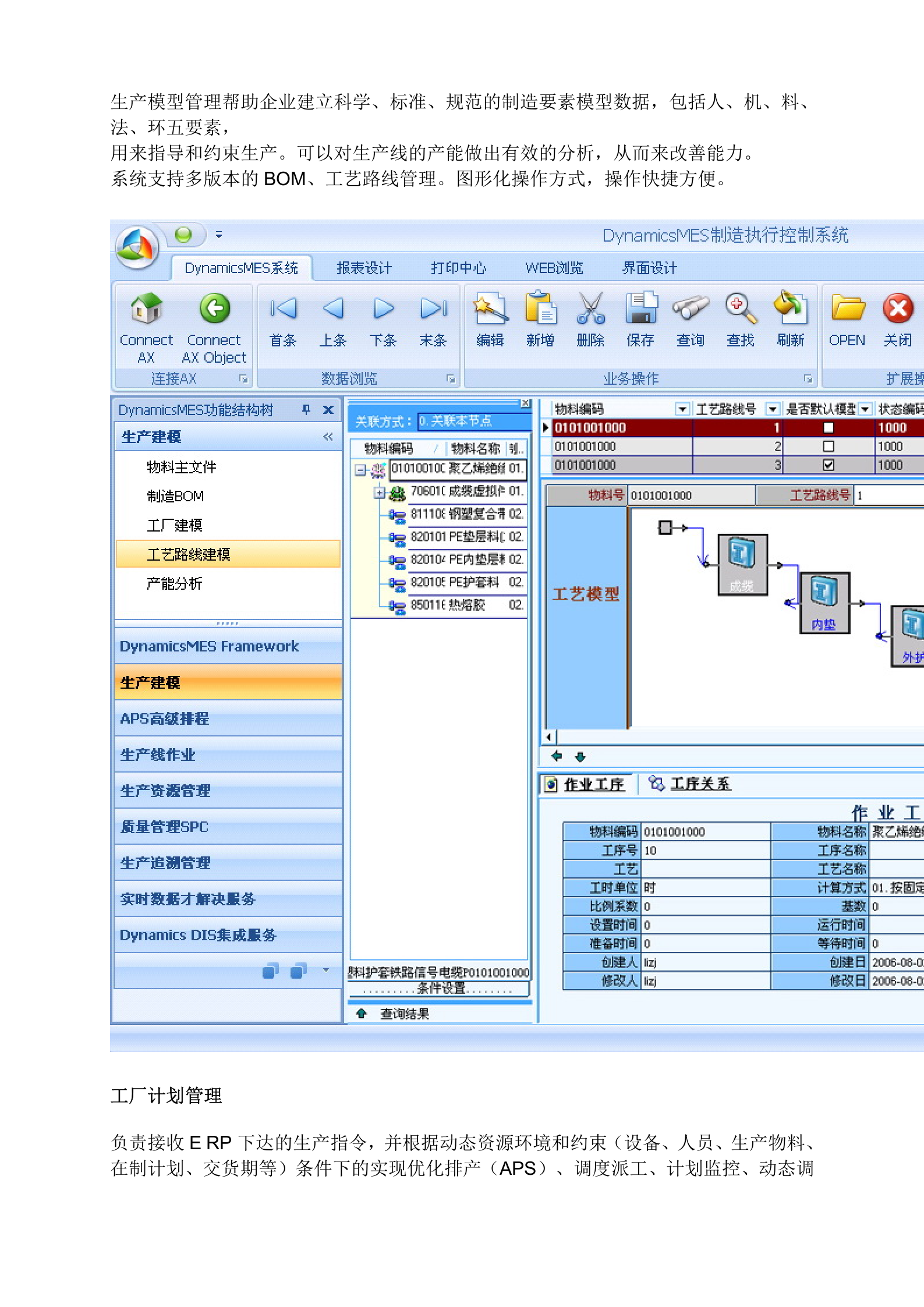The width and height of the screenshot is (924, 1307).
Task: Select 制造BOM in the function tree
Action: pos(175,496)
